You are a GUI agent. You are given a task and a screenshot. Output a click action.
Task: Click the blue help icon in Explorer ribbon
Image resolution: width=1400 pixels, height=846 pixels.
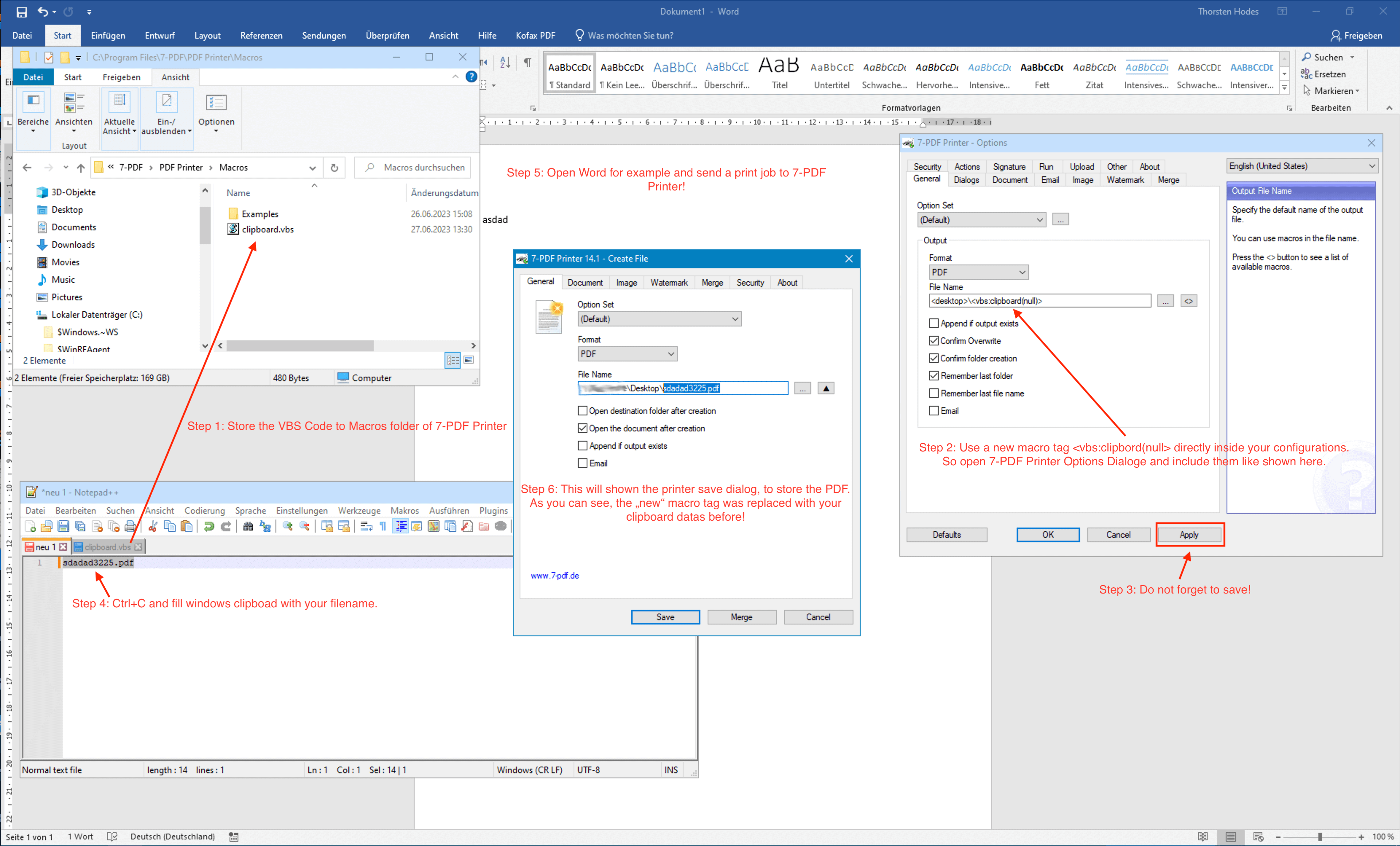click(471, 77)
